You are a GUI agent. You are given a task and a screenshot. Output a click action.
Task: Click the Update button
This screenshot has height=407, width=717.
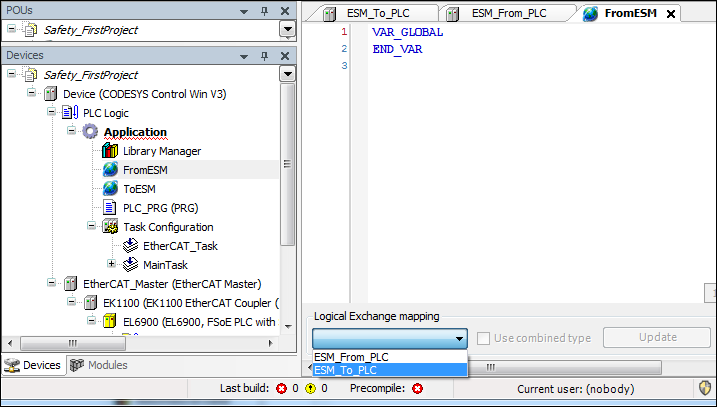(x=657, y=337)
